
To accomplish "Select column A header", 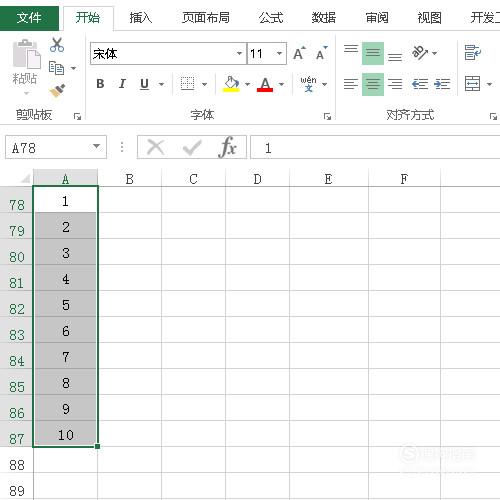I will click(65, 179).
